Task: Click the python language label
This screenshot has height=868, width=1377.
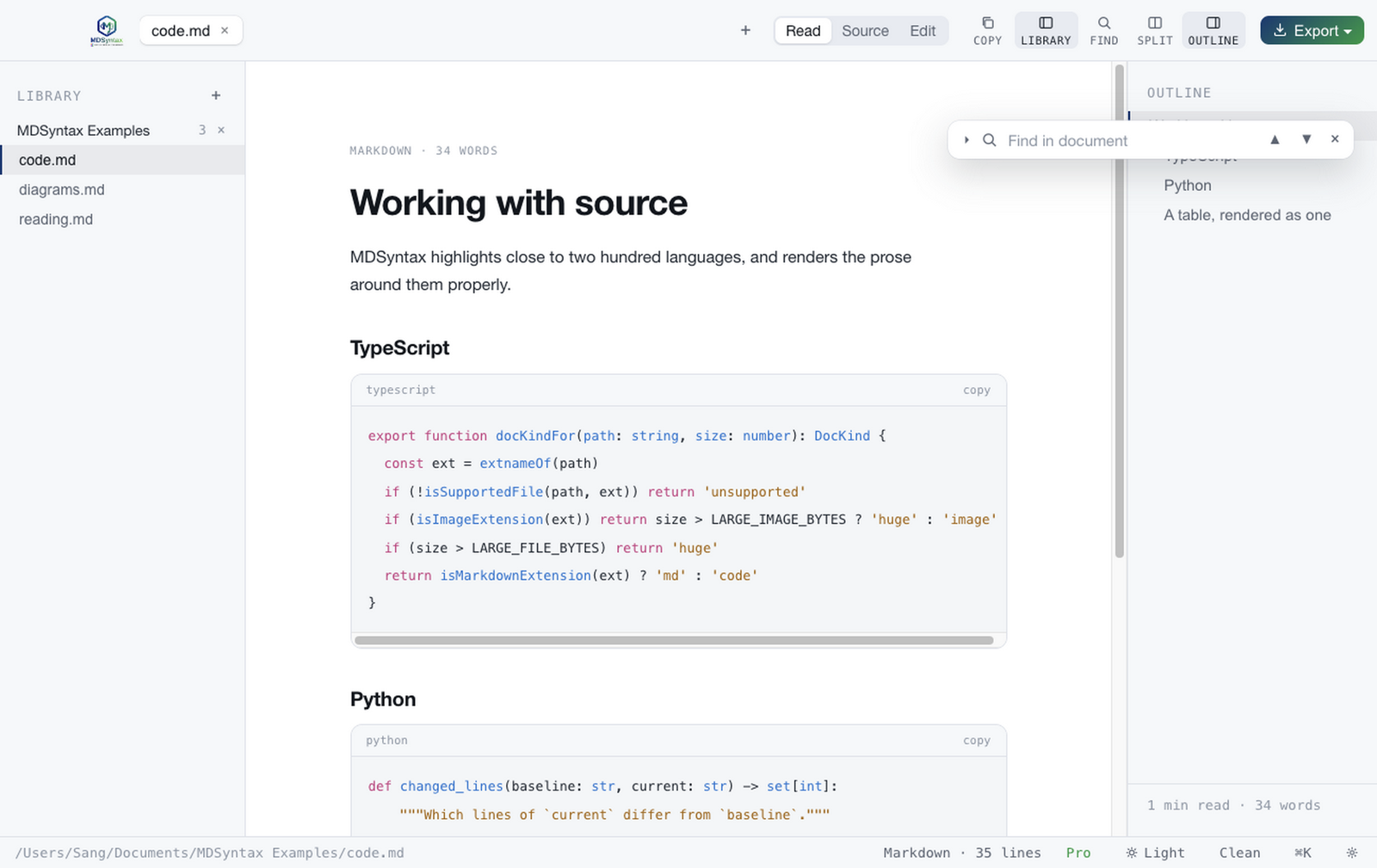Action: tap(386, 740)
